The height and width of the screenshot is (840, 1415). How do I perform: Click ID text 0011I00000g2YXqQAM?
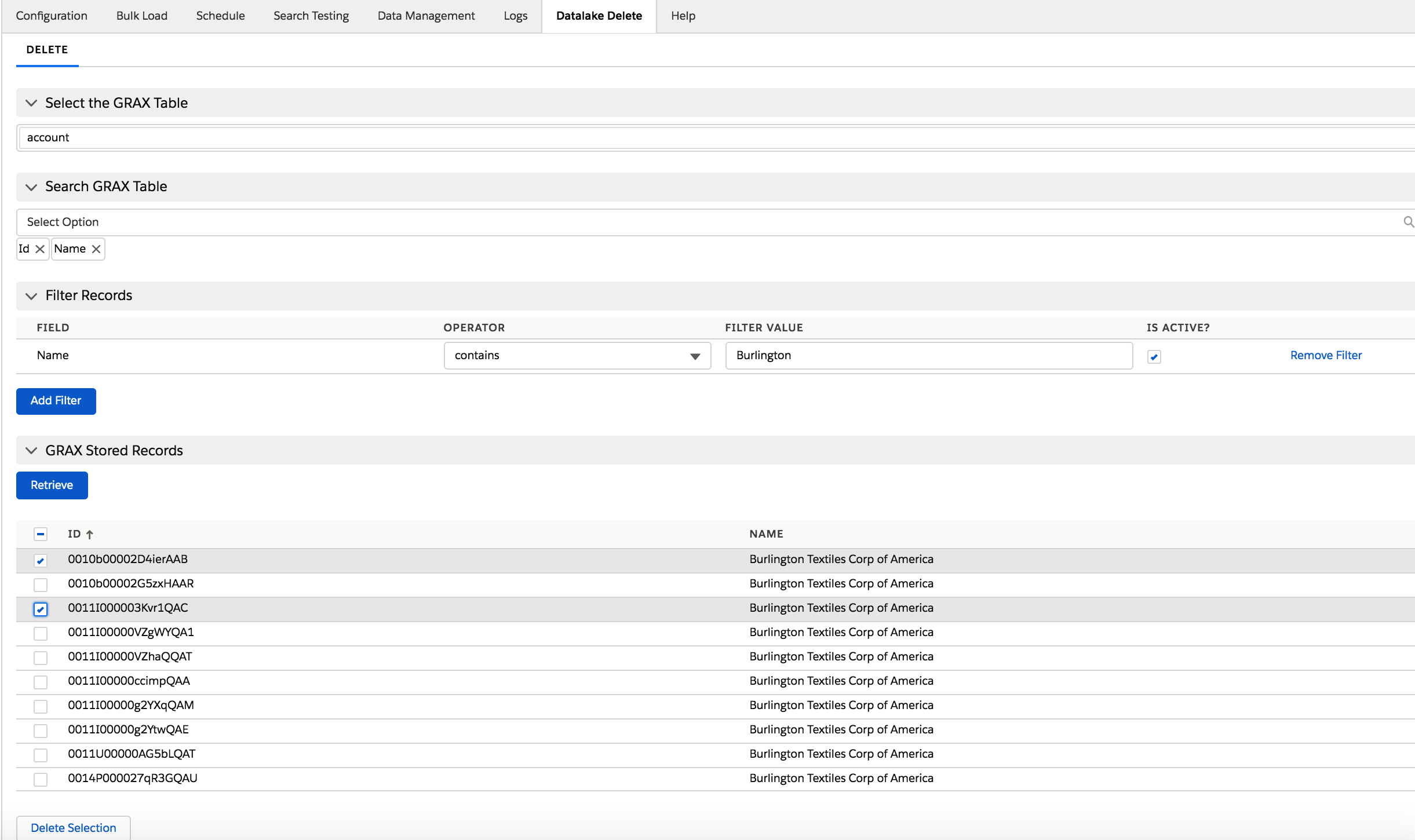[131, 706]
